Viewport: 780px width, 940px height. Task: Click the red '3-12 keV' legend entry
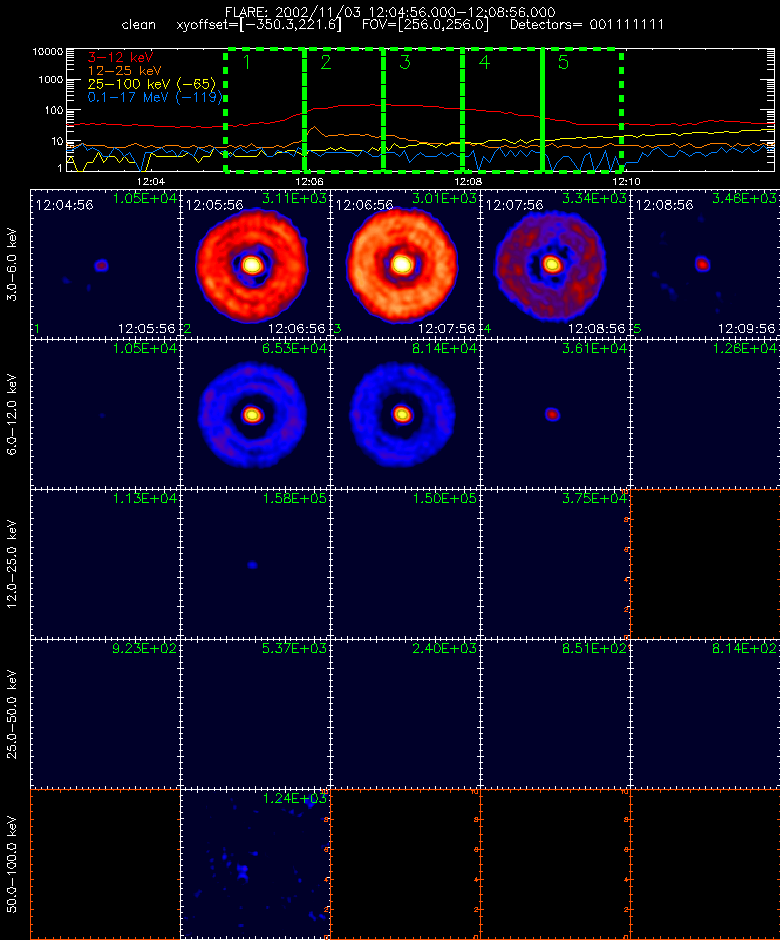[x=121, y=58]
